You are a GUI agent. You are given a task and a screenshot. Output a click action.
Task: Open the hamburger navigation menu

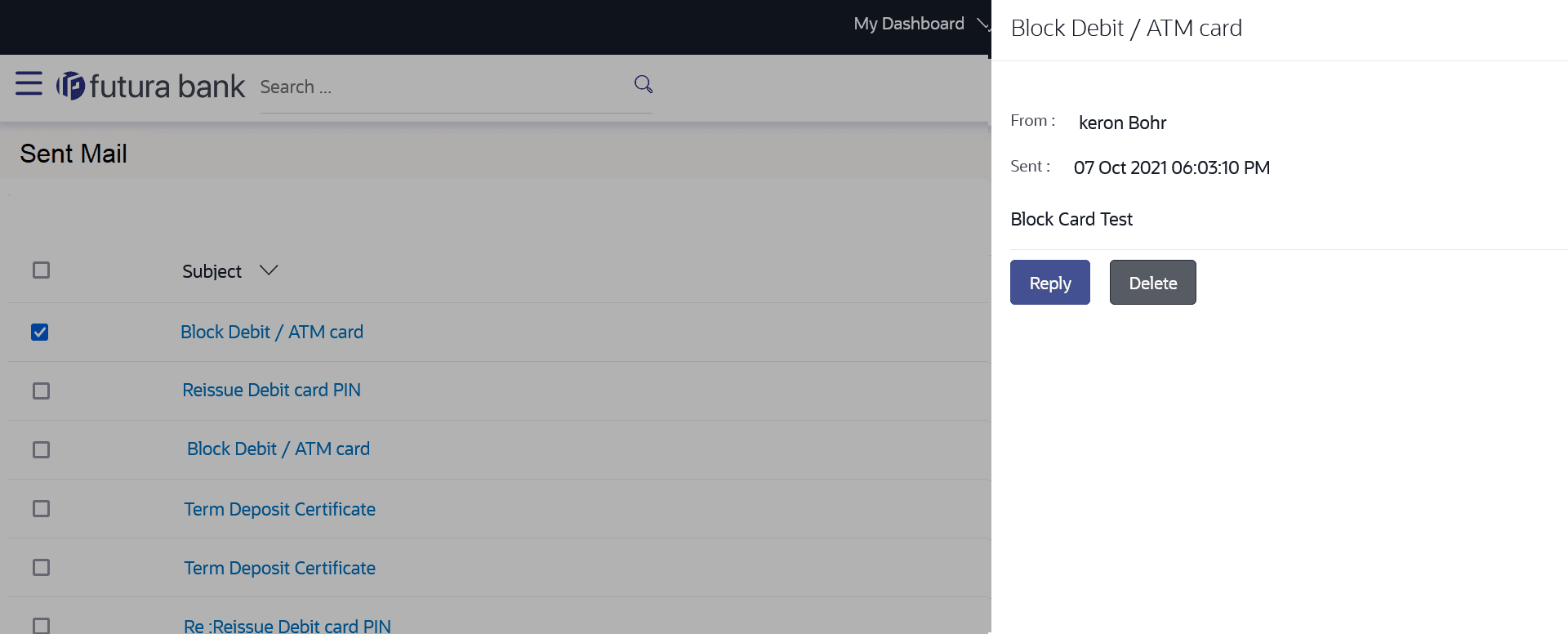pos(29,83)
